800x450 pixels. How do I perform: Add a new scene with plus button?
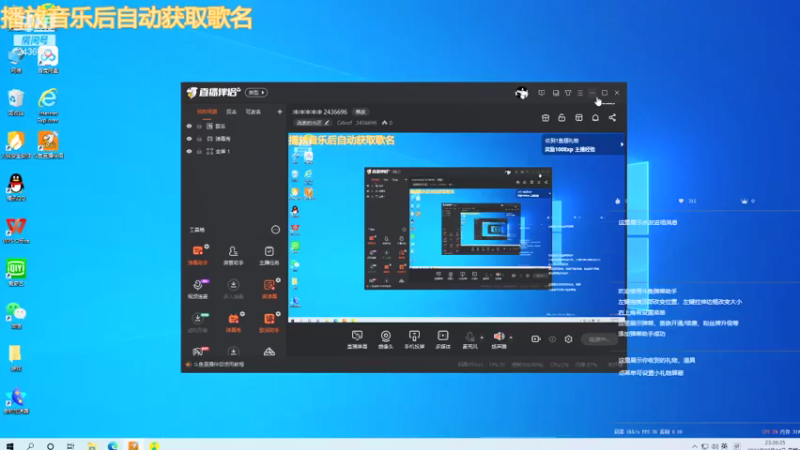pyautogui.click(x=280, y=112)
